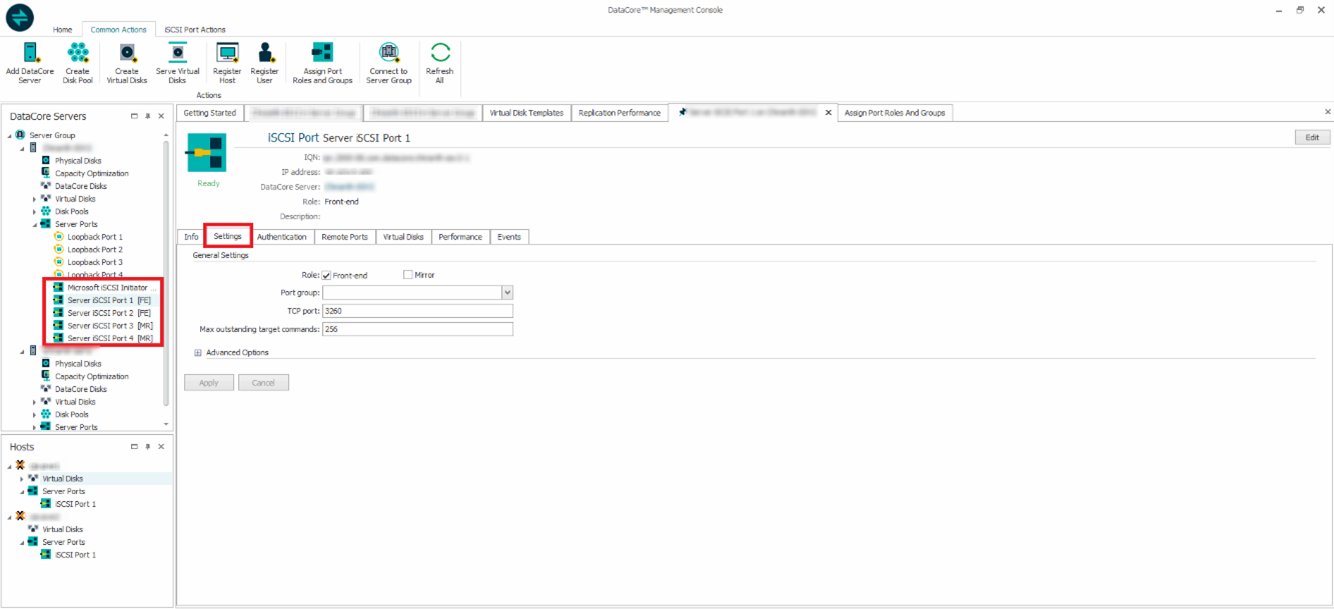1334x609 pixels.
Task: Open the Port group dropdown
Action: point(507,293)
